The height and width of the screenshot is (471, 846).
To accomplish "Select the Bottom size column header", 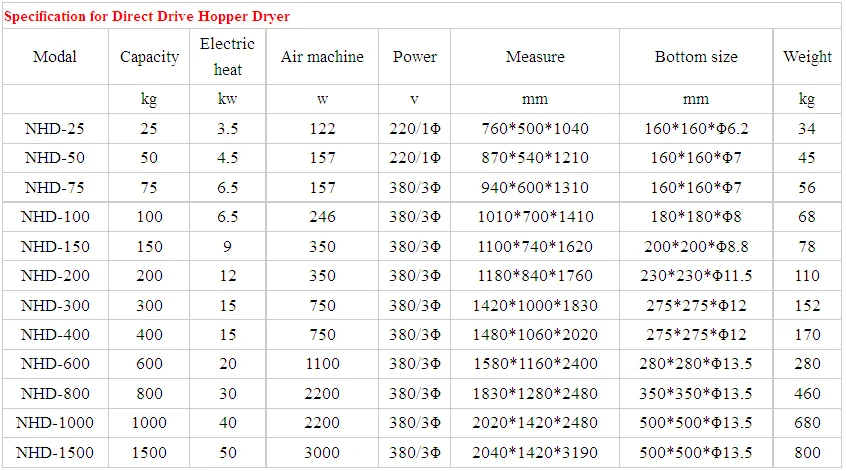I will (x=695, y=57).
